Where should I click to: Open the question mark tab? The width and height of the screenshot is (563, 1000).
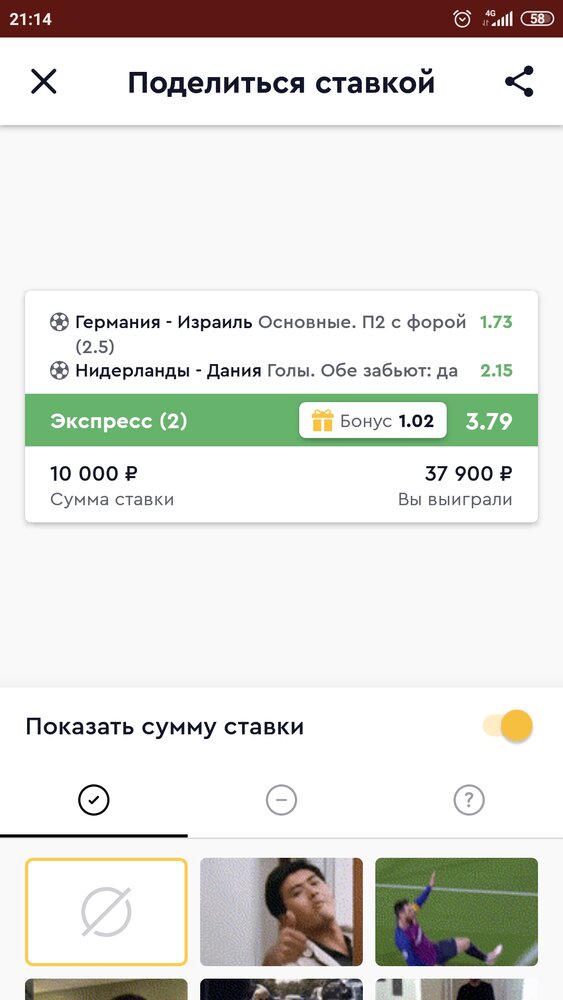pyautogui.click(x=469, y=800)
